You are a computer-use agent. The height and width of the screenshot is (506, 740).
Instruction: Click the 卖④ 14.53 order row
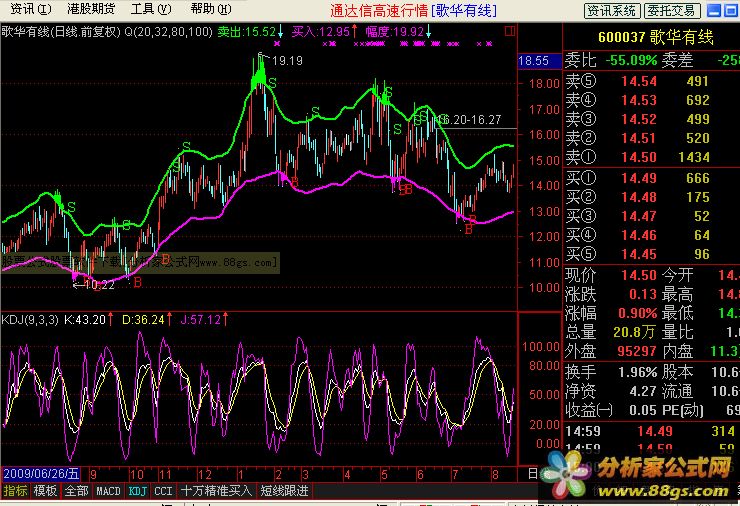(651, 100)
